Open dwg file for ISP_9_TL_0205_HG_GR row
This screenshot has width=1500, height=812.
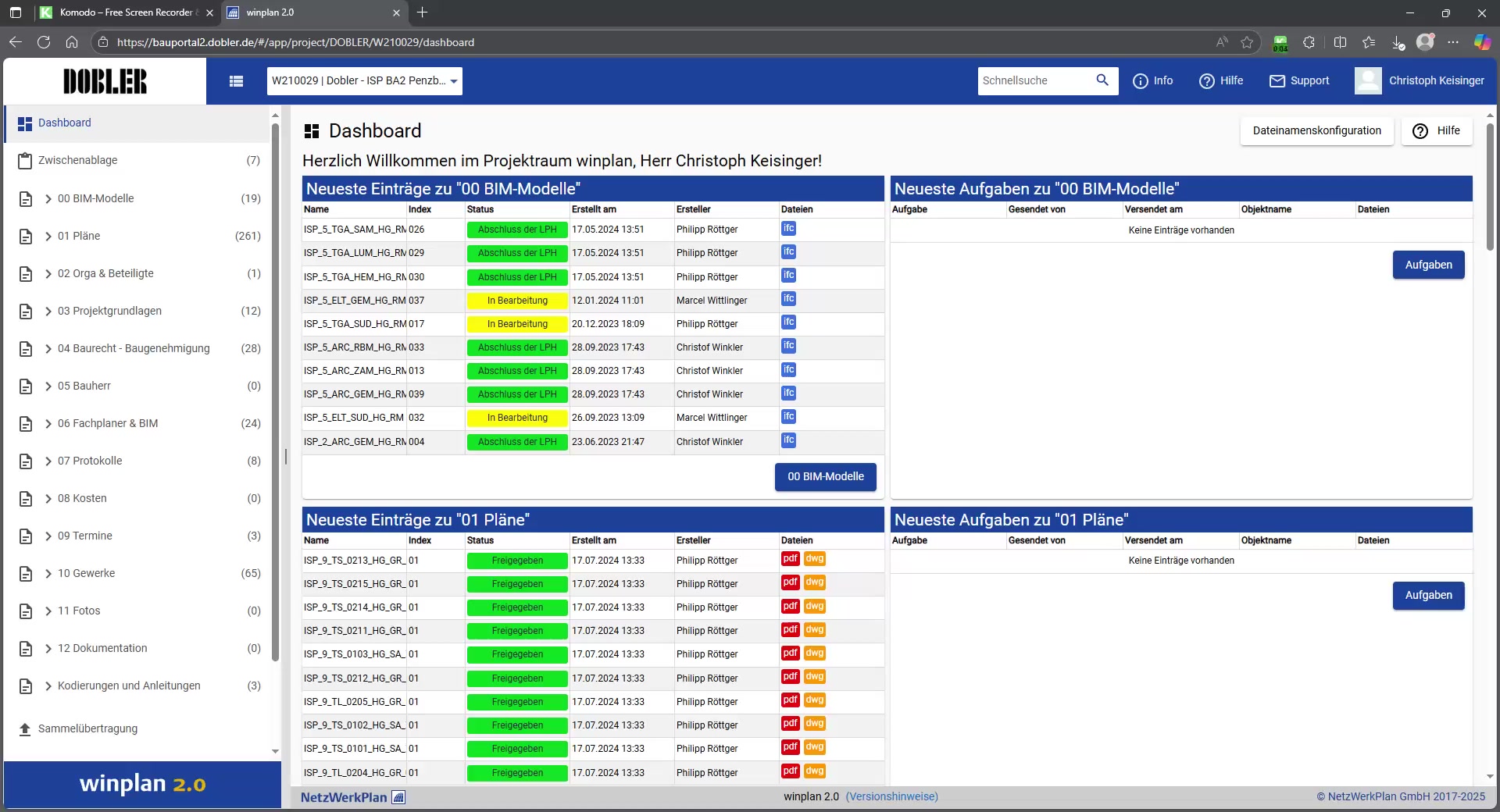815,700
